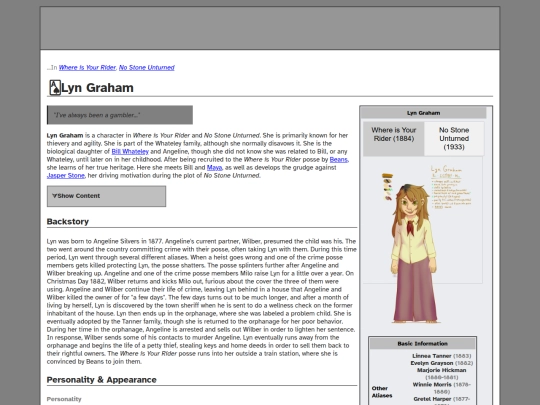Open the No Stone Unturned link

(x=147, y=68)
